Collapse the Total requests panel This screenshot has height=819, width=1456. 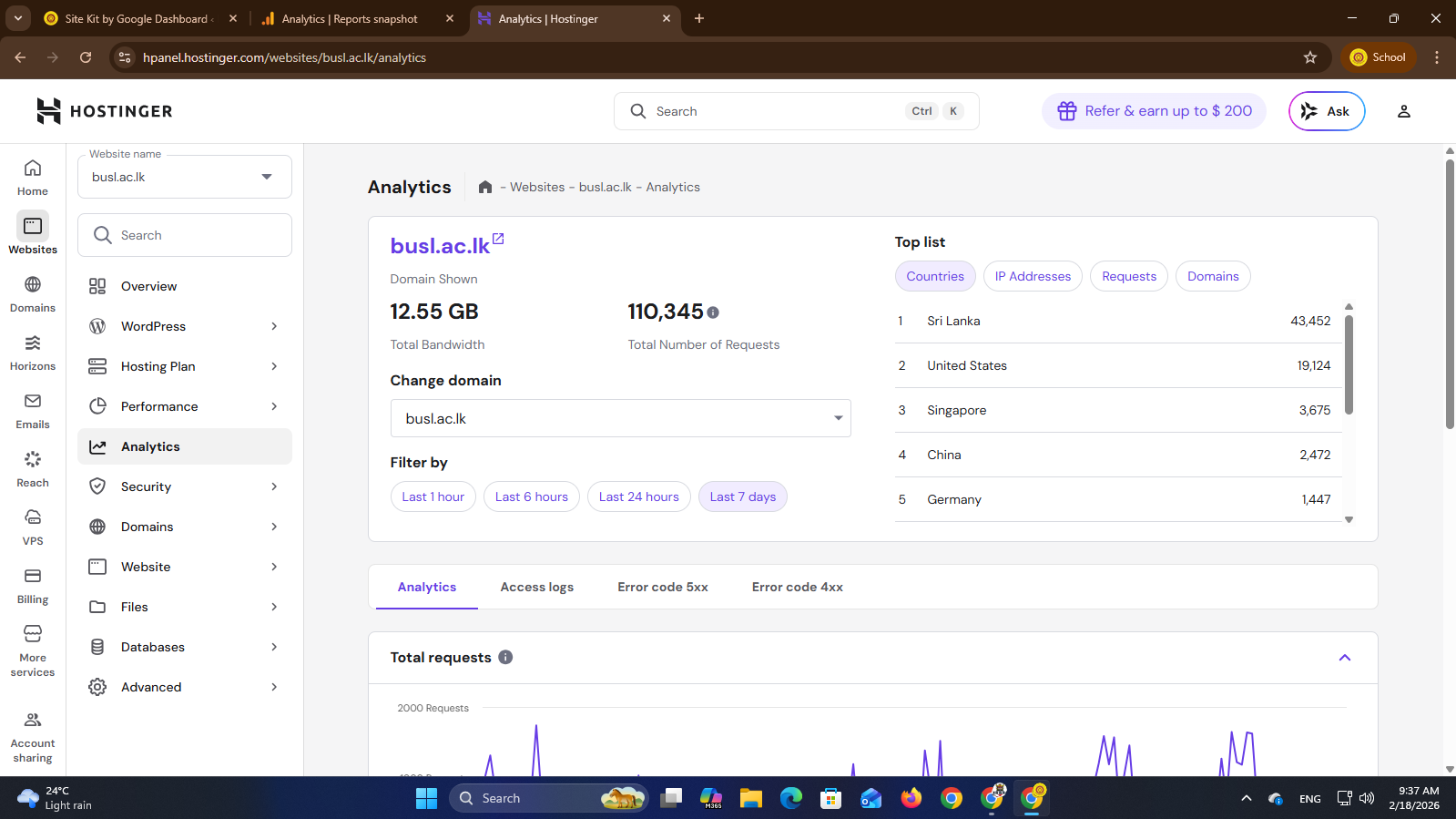pos(1344,658)
